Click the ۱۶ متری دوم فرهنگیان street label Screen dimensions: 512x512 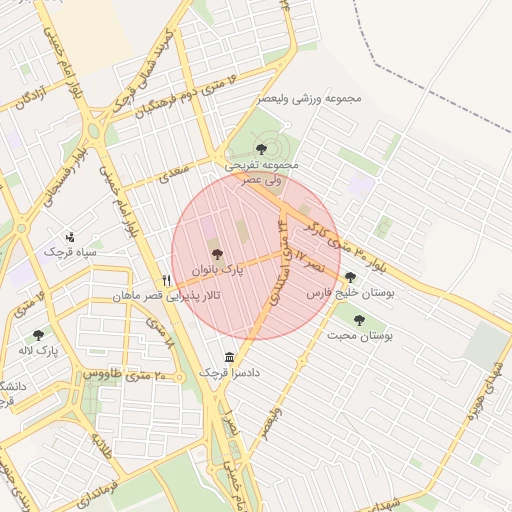point(185,97)
